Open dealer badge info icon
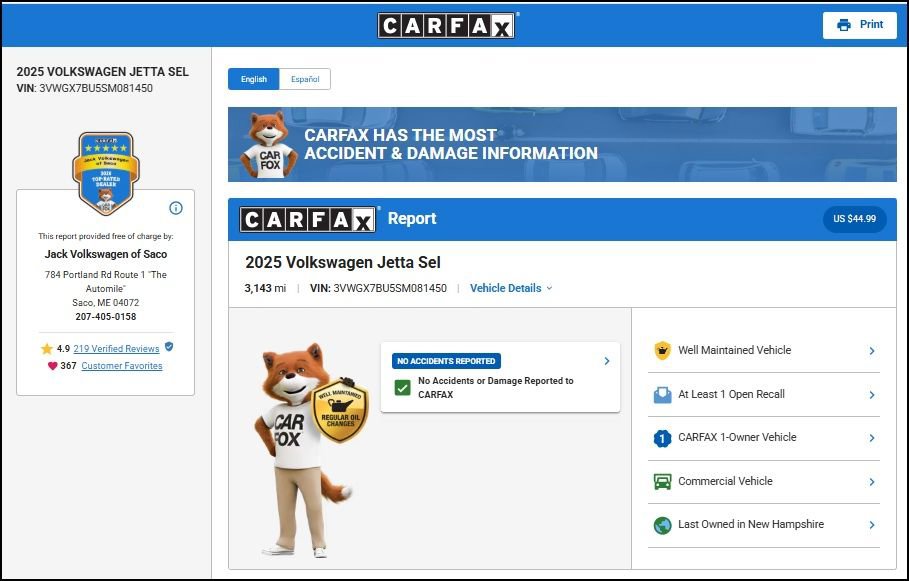This screenshot has width=909, height=581. [176, 208]
